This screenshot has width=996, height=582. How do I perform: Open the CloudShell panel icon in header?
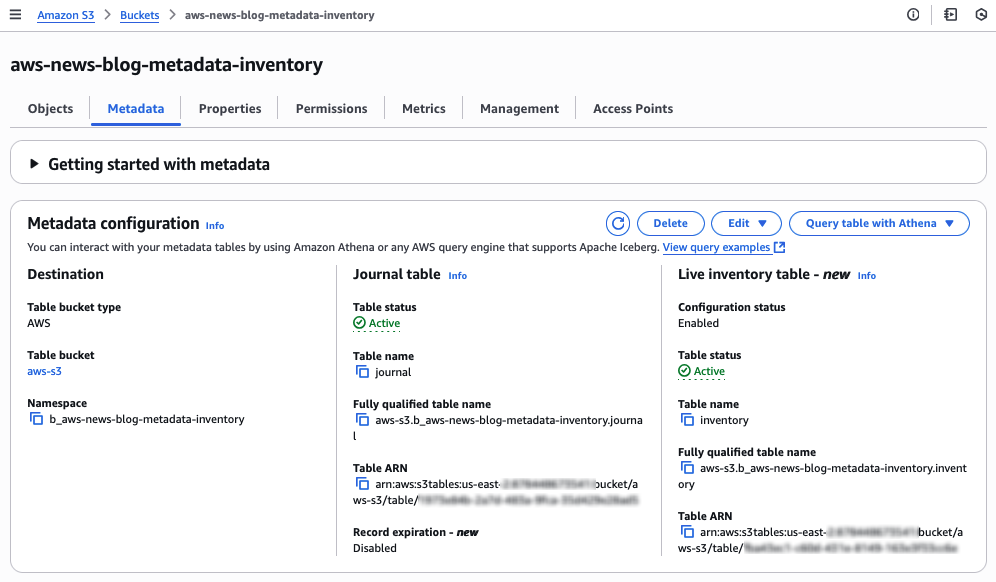point(950,15)
